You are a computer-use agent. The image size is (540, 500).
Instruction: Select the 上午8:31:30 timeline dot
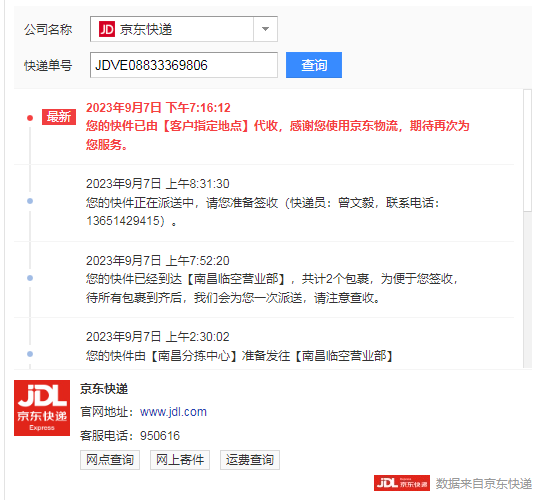coord(30,201)
